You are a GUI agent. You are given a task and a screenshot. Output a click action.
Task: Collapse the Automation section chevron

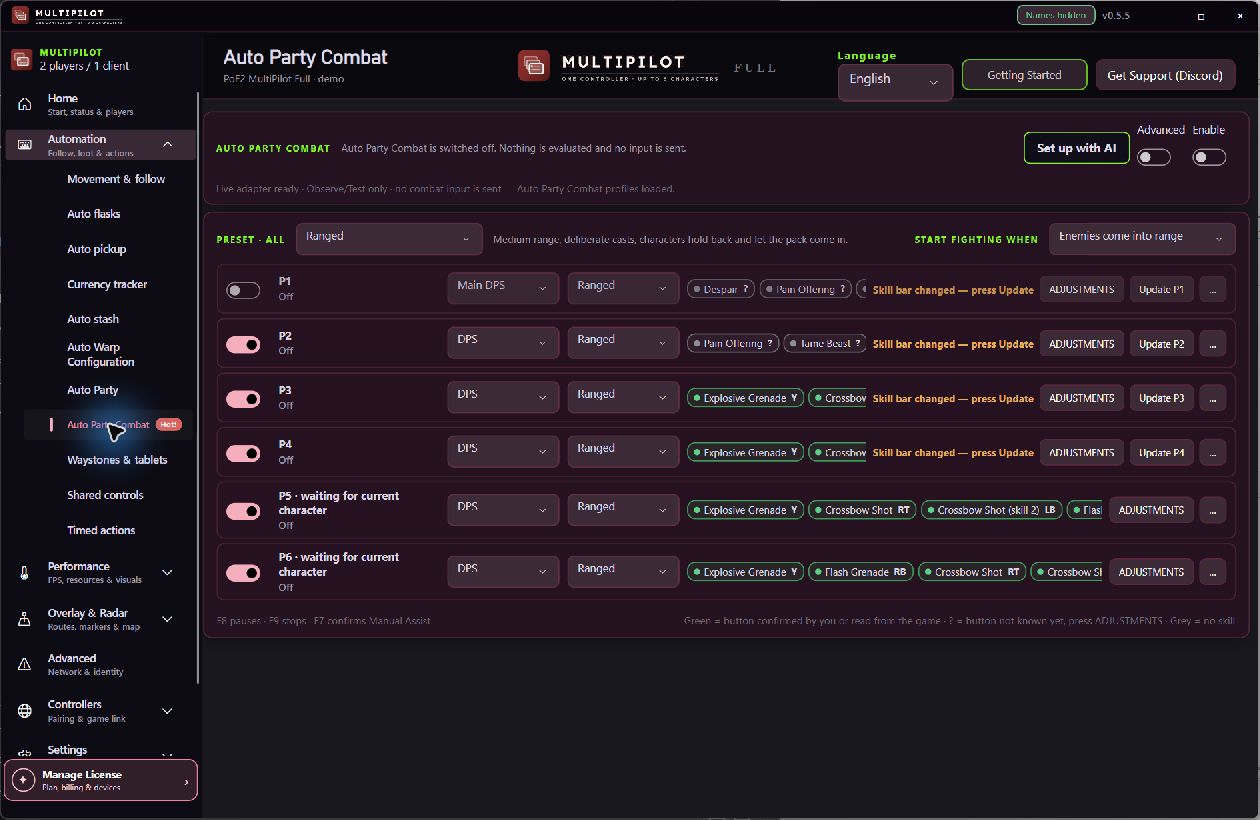pyautogui.click(x=168, y=145)
